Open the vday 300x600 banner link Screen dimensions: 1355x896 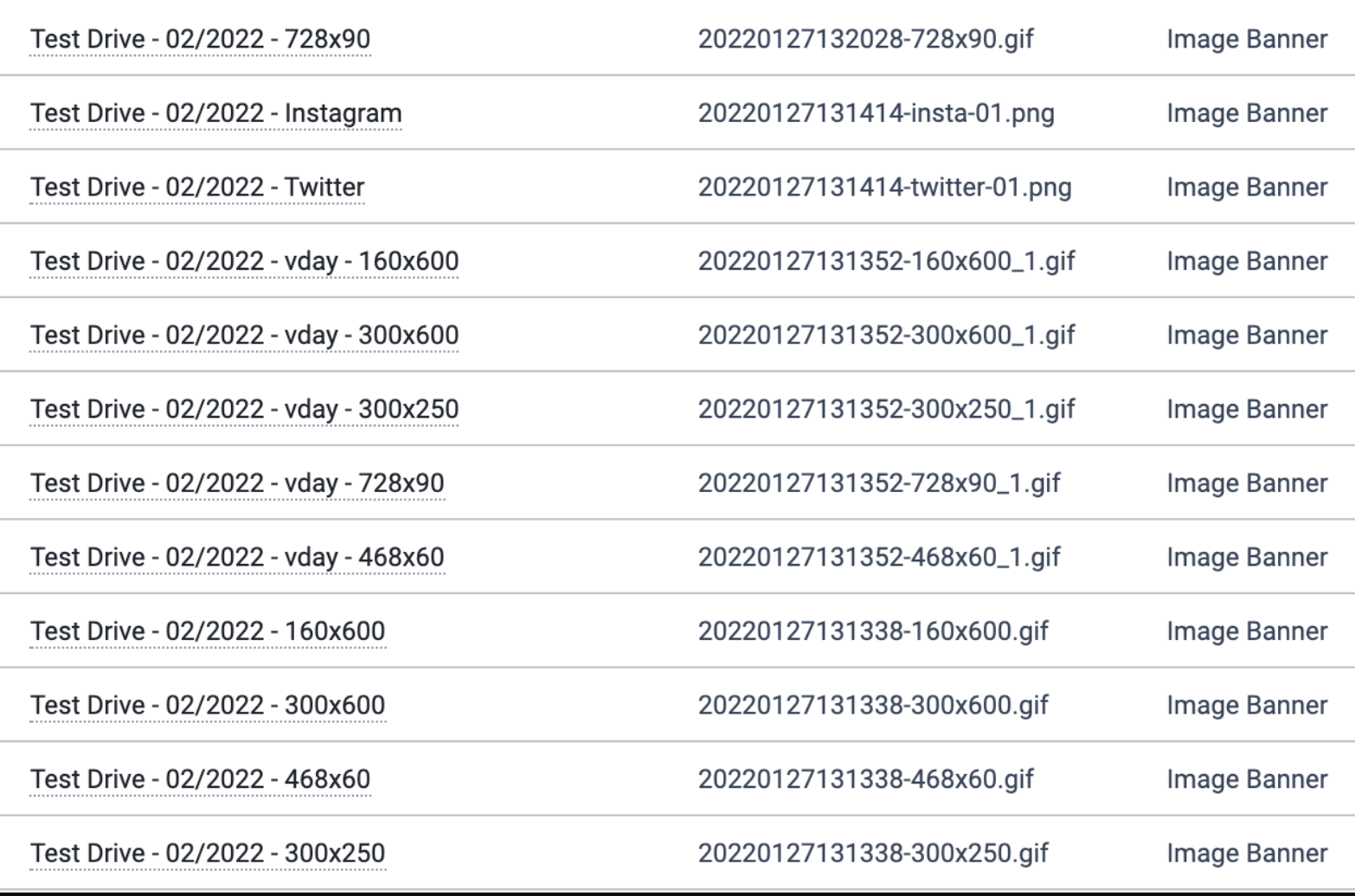click(245, 336)
